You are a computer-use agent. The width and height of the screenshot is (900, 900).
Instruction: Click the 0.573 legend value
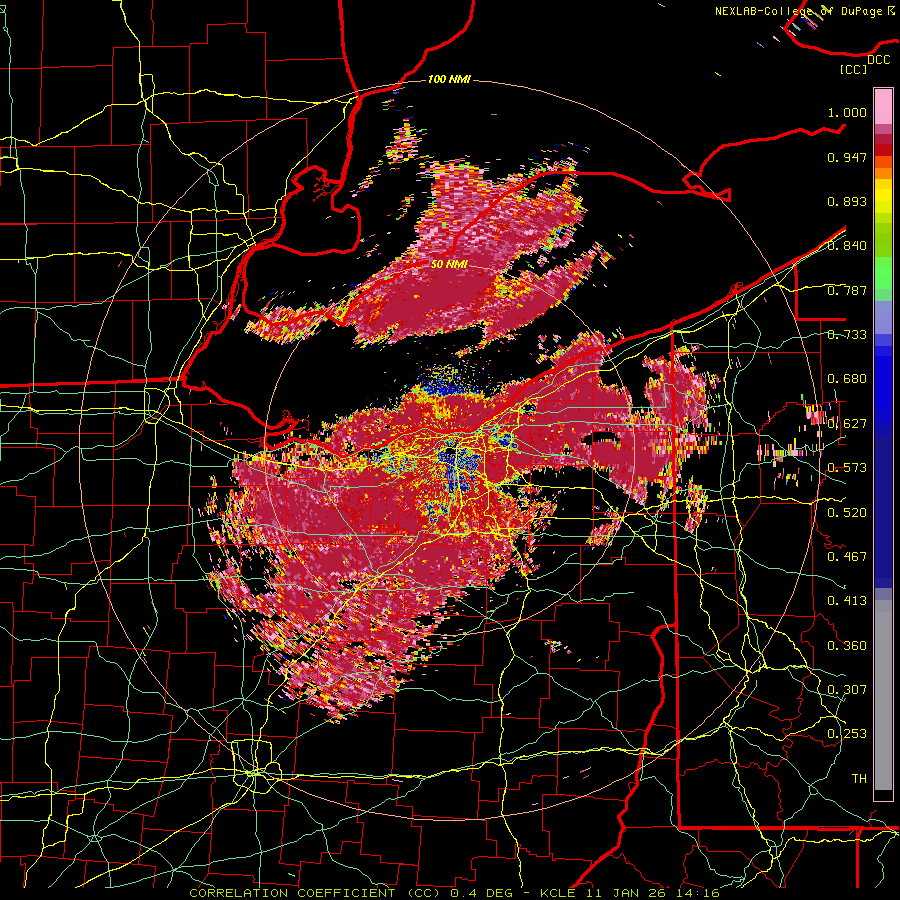point(847,468)
